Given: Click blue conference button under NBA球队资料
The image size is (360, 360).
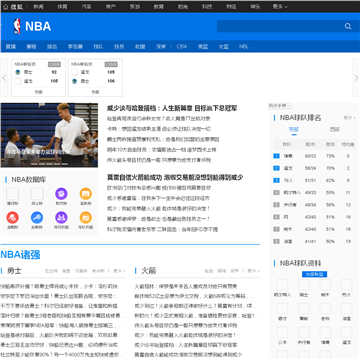Looking at the screenshot, I should coord(314,274).
